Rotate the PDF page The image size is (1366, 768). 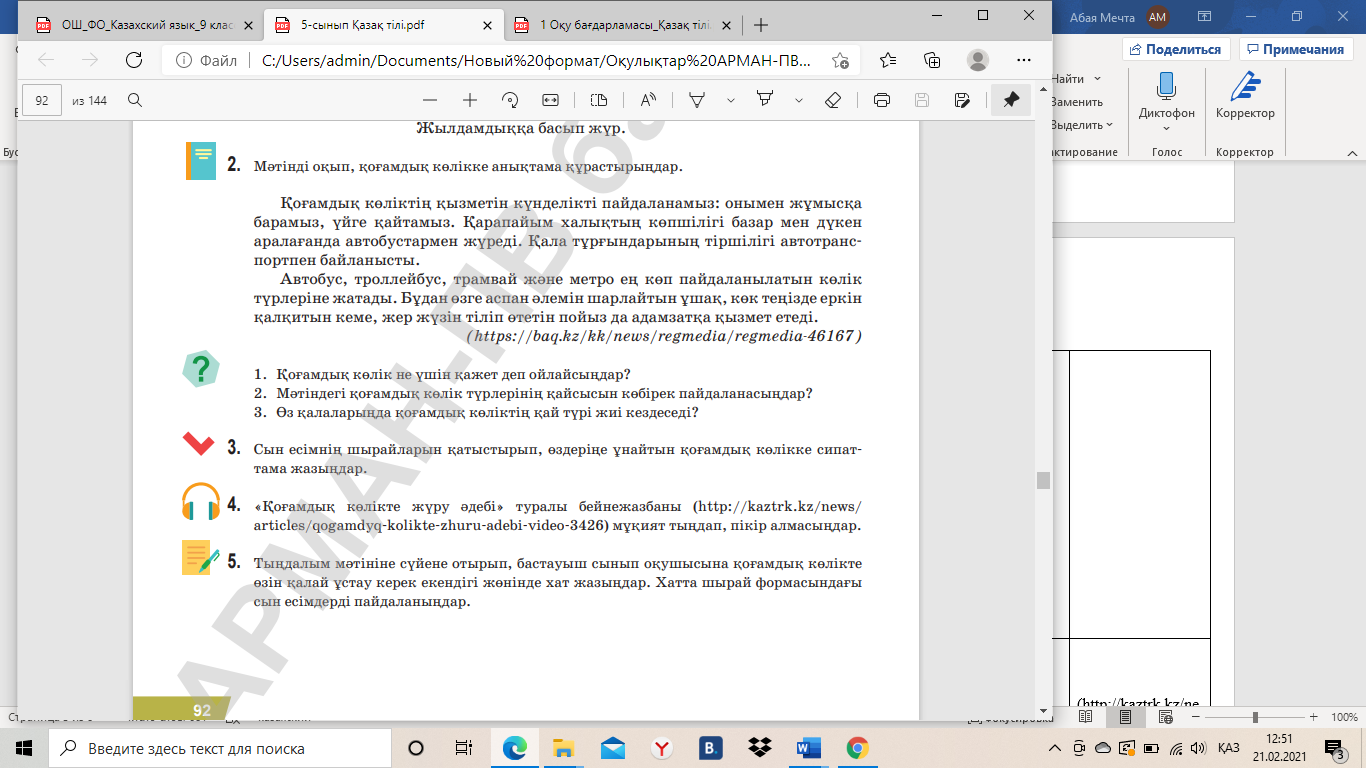pos(510,100)
